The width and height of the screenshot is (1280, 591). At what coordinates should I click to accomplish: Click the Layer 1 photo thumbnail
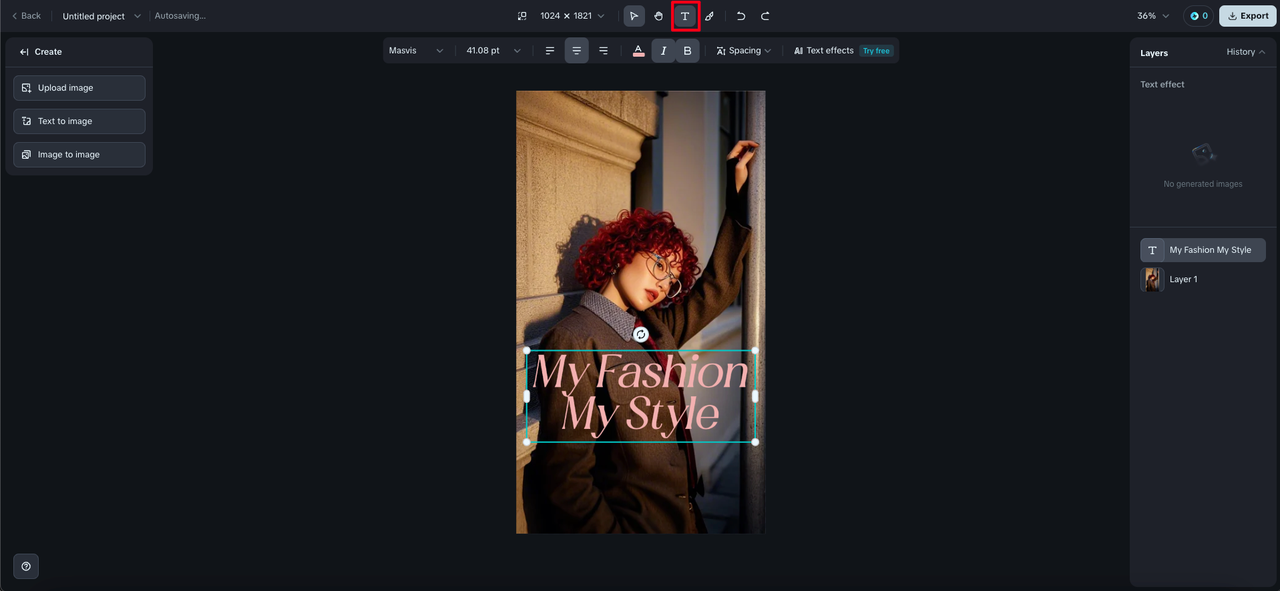click(1152, 279)
